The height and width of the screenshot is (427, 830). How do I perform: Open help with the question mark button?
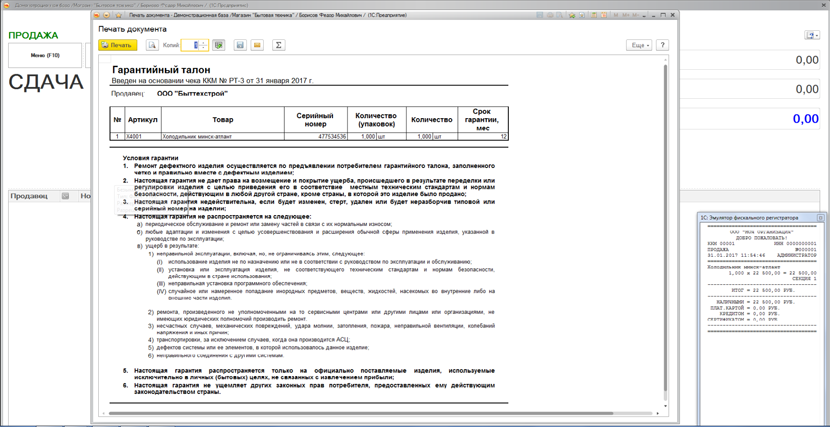pos(662,45)
